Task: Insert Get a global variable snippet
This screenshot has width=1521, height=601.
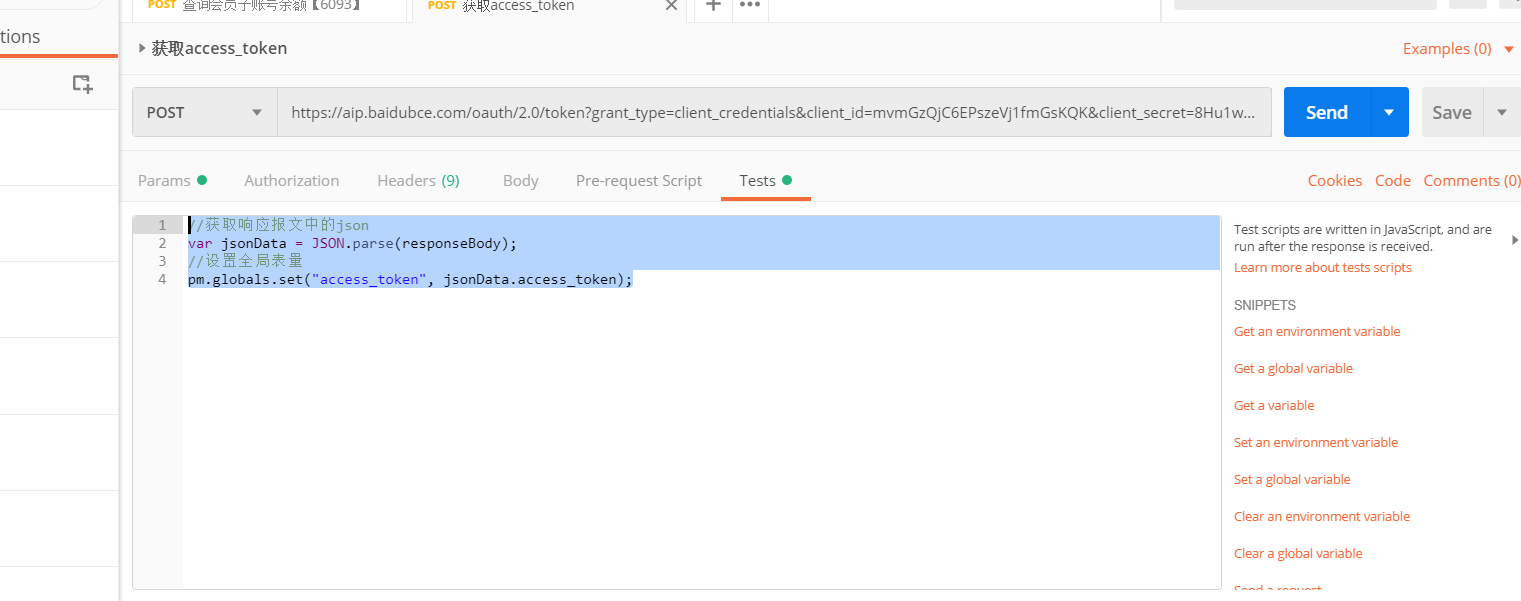Action: click(x=1293, y=368)
